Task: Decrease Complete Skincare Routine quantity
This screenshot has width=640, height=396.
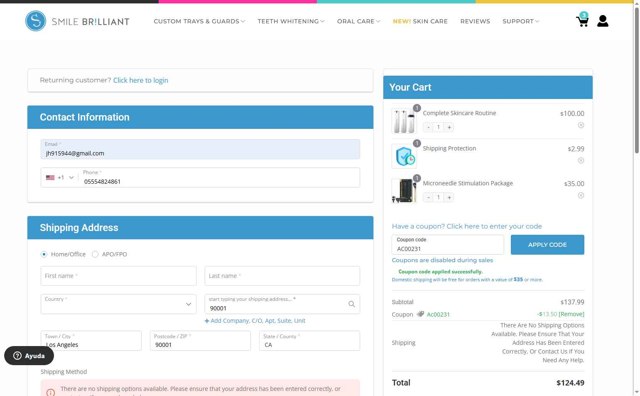Action: [x=428, y=127]
